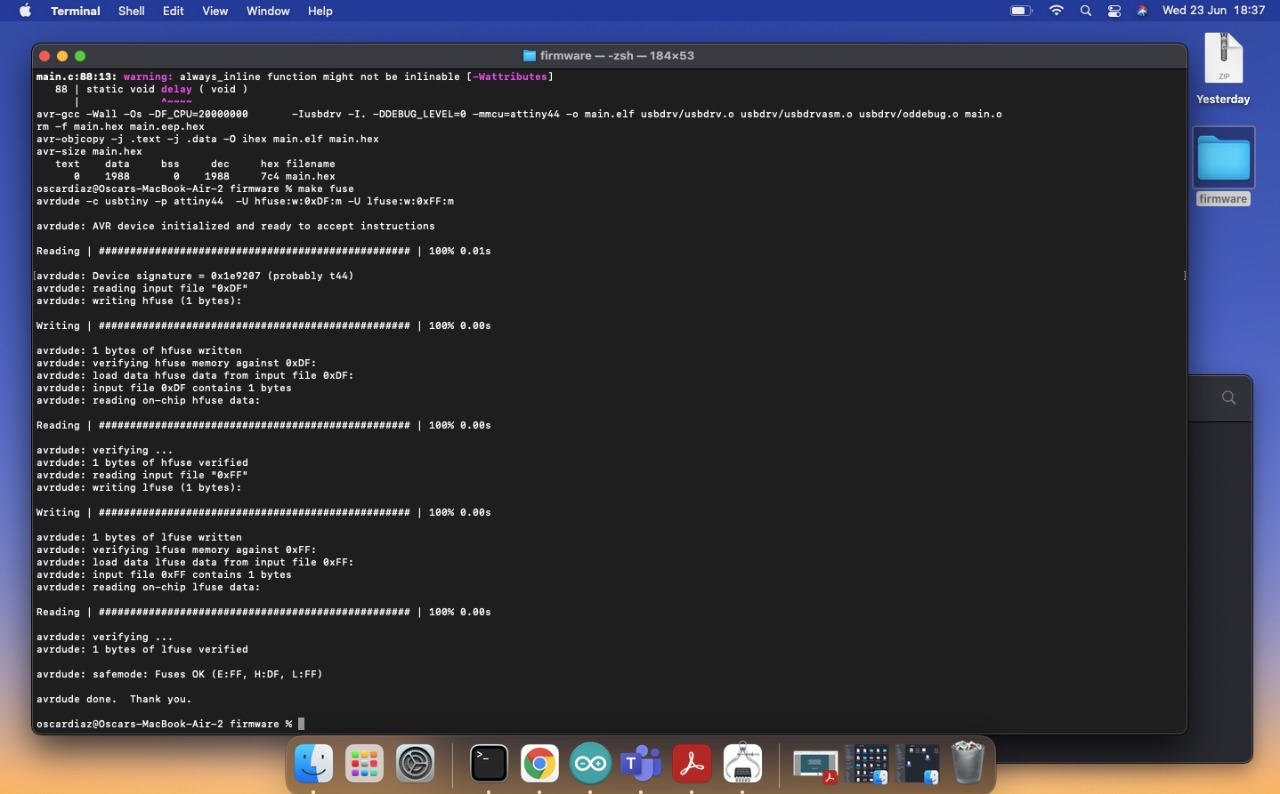
Task: Close the Terminal window with red button
Action: point(44,56)
